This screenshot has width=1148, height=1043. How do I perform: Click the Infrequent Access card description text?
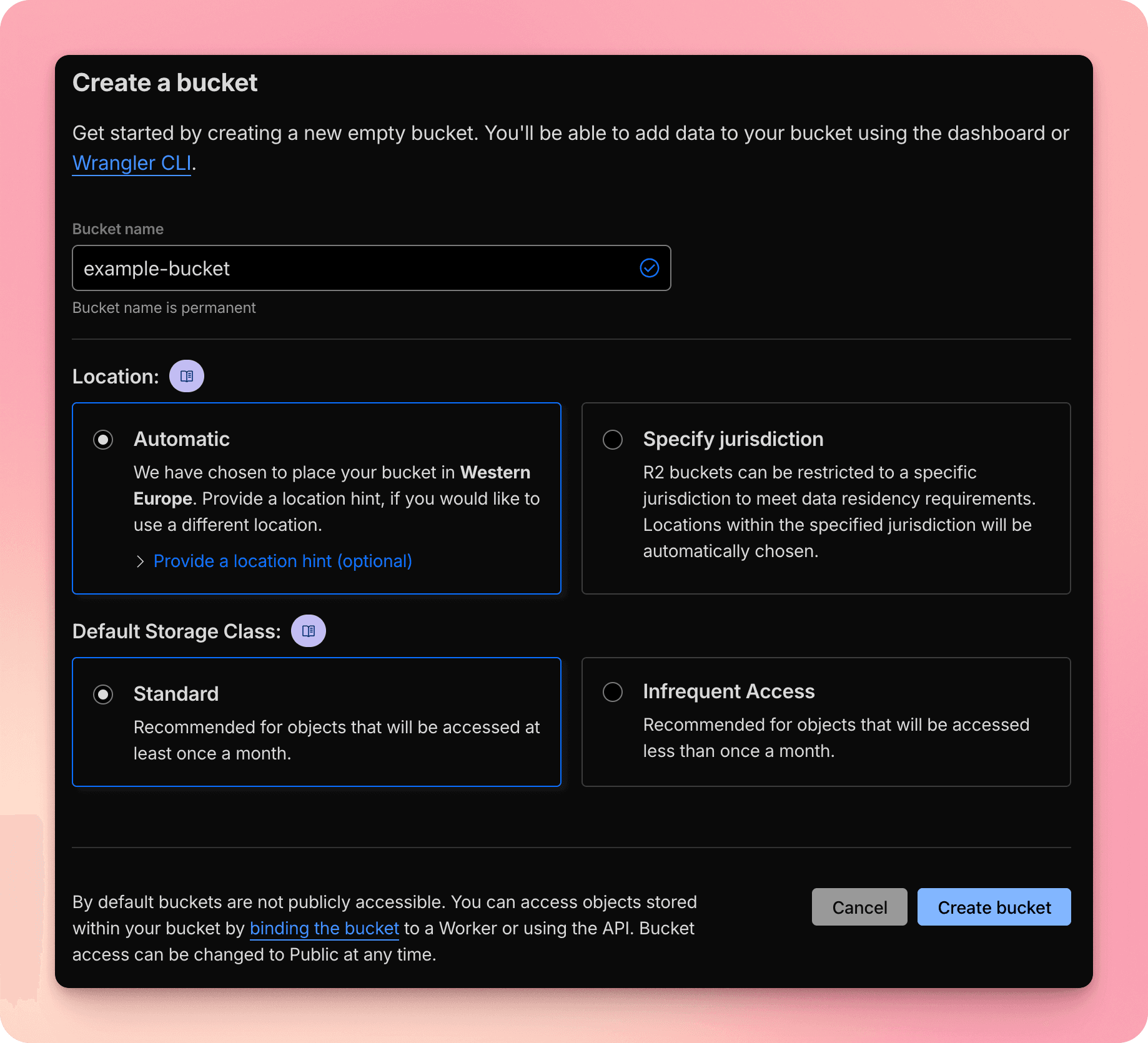coord(836,738)
